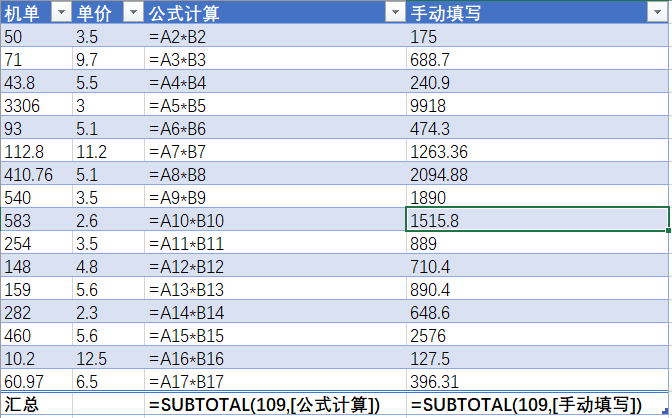
Task: Click the manual value 648.6
Action: coord(537,312)
